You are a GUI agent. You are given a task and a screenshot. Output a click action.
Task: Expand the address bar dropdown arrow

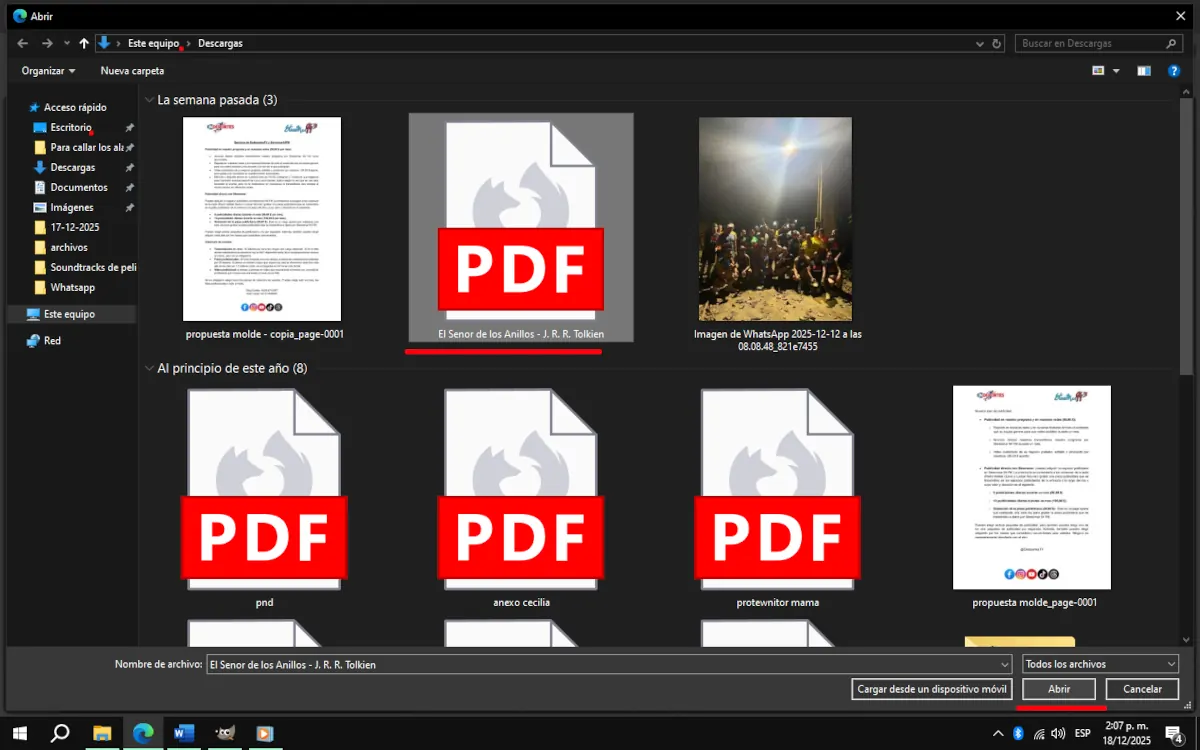tap(979, 43)
